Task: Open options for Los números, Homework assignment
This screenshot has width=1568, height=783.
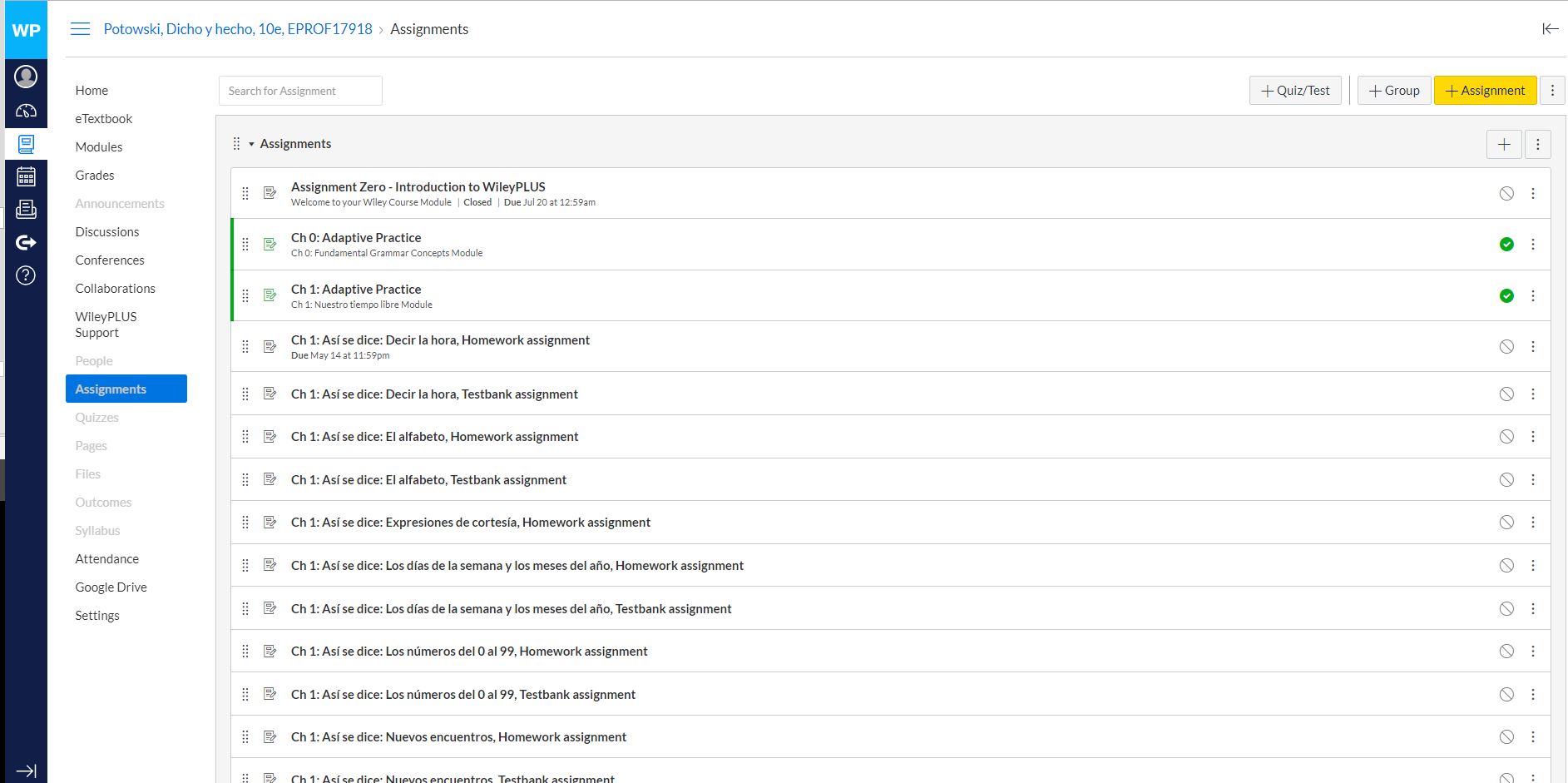Action: coord(1532,652)
